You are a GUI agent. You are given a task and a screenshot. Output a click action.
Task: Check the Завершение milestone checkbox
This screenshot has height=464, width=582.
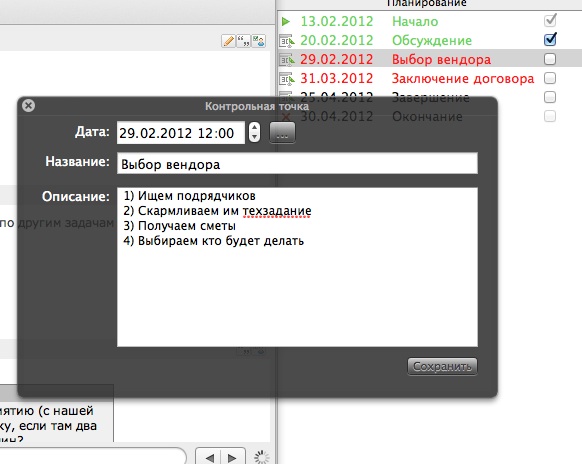pos(550,97)
